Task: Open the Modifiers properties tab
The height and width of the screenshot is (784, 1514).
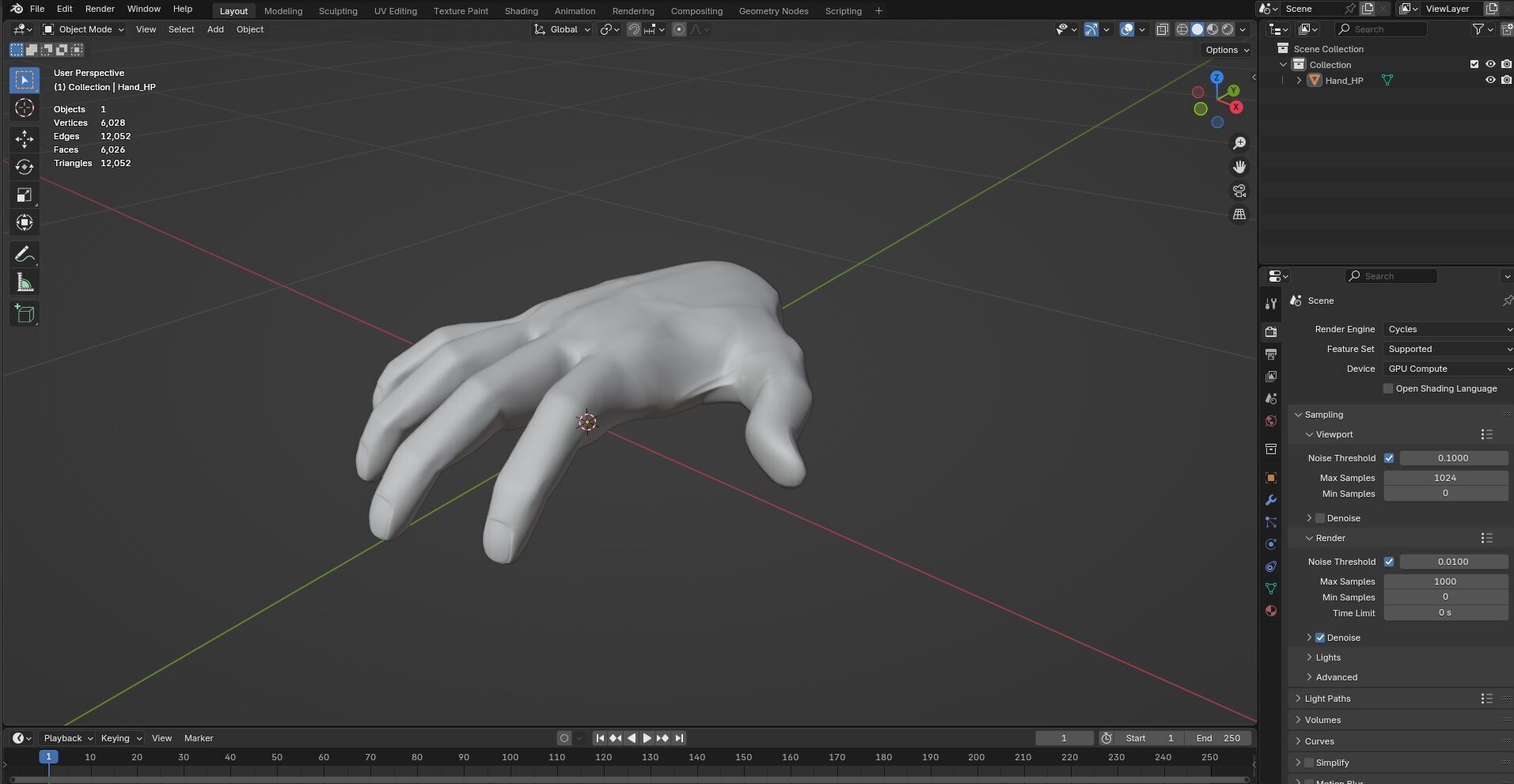Action: click(x=1271, y=500)
